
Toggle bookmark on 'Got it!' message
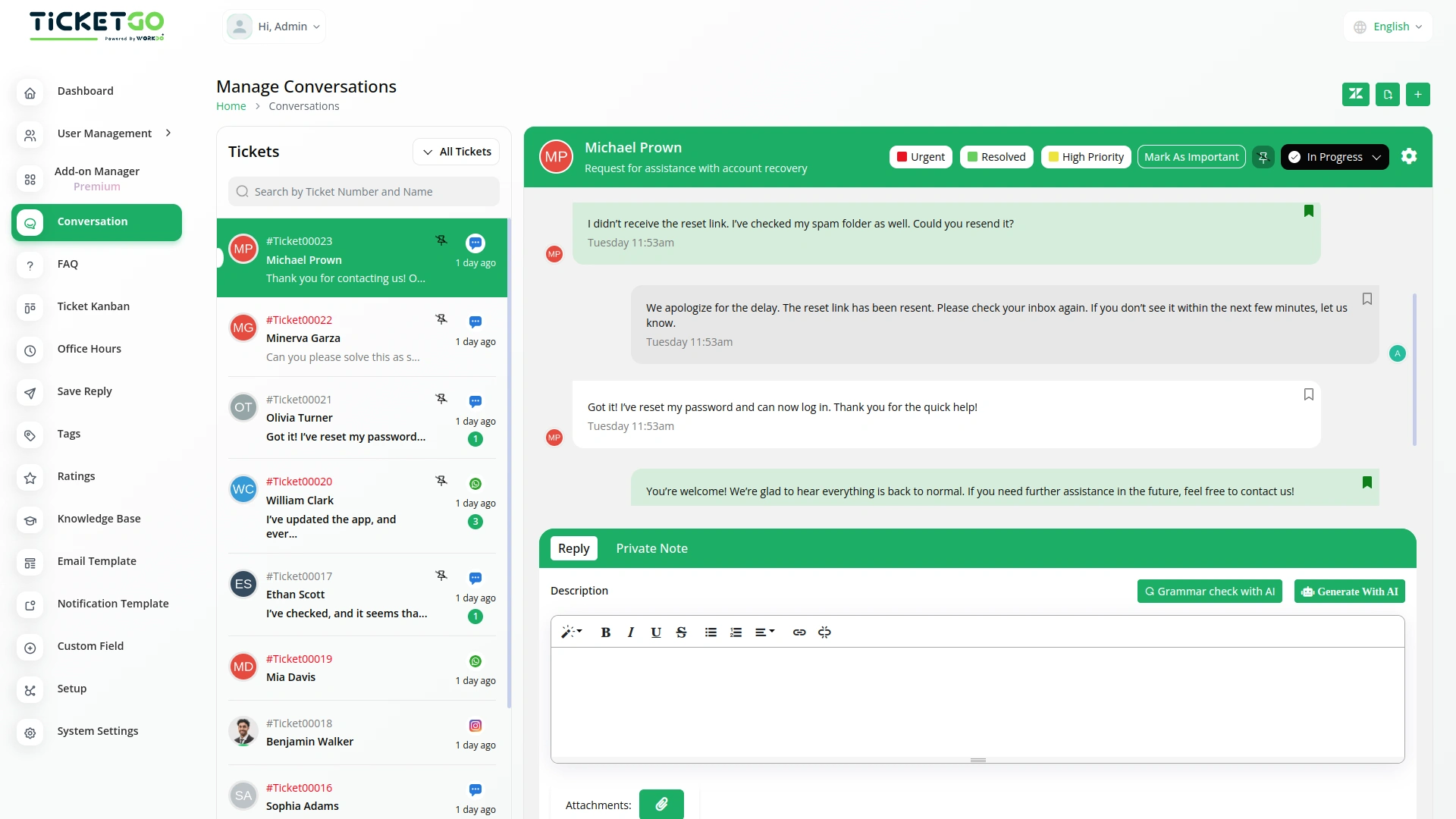(x=1308, y=394)
